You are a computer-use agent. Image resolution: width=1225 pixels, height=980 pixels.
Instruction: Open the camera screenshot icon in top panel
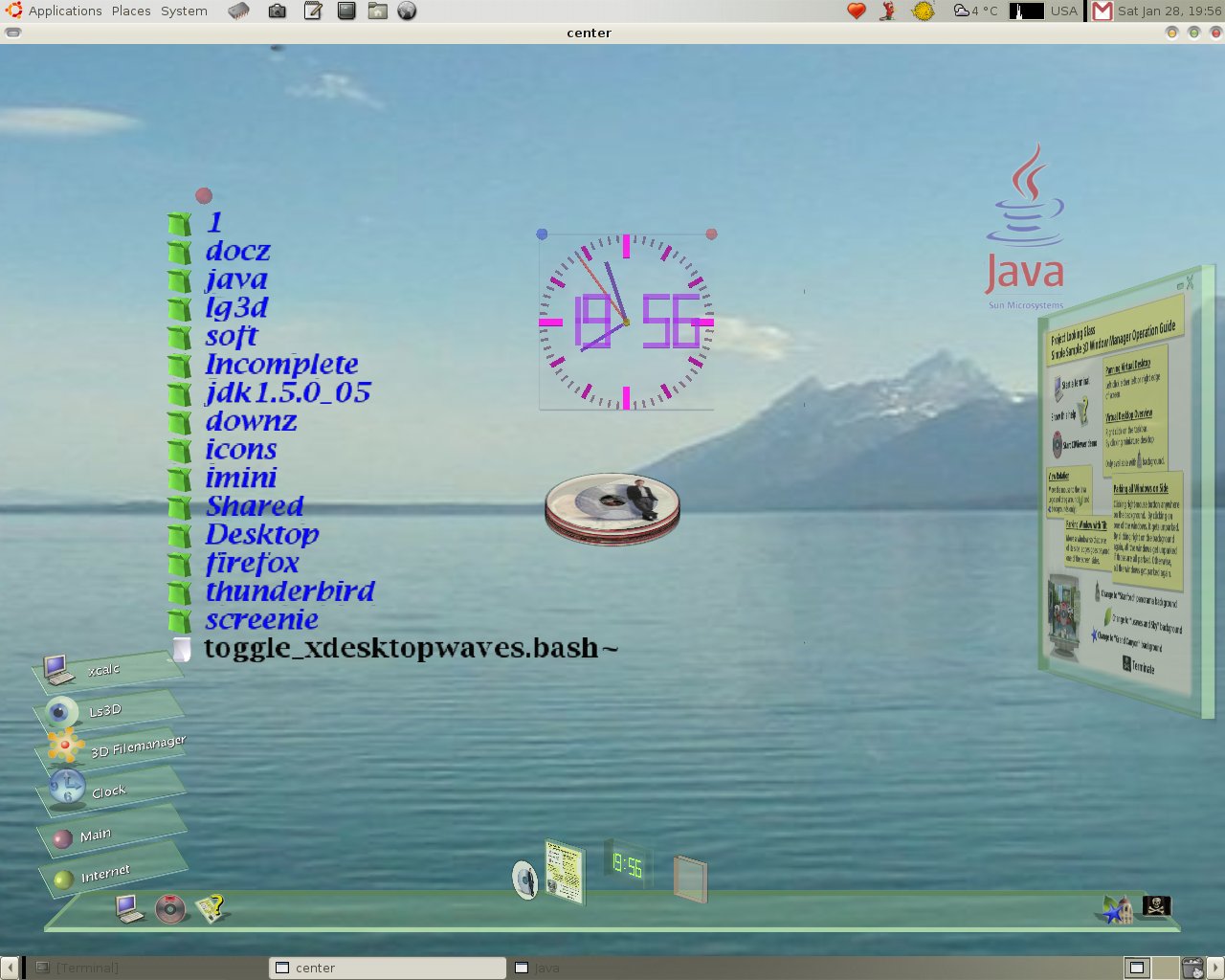[x=277, y=11]
